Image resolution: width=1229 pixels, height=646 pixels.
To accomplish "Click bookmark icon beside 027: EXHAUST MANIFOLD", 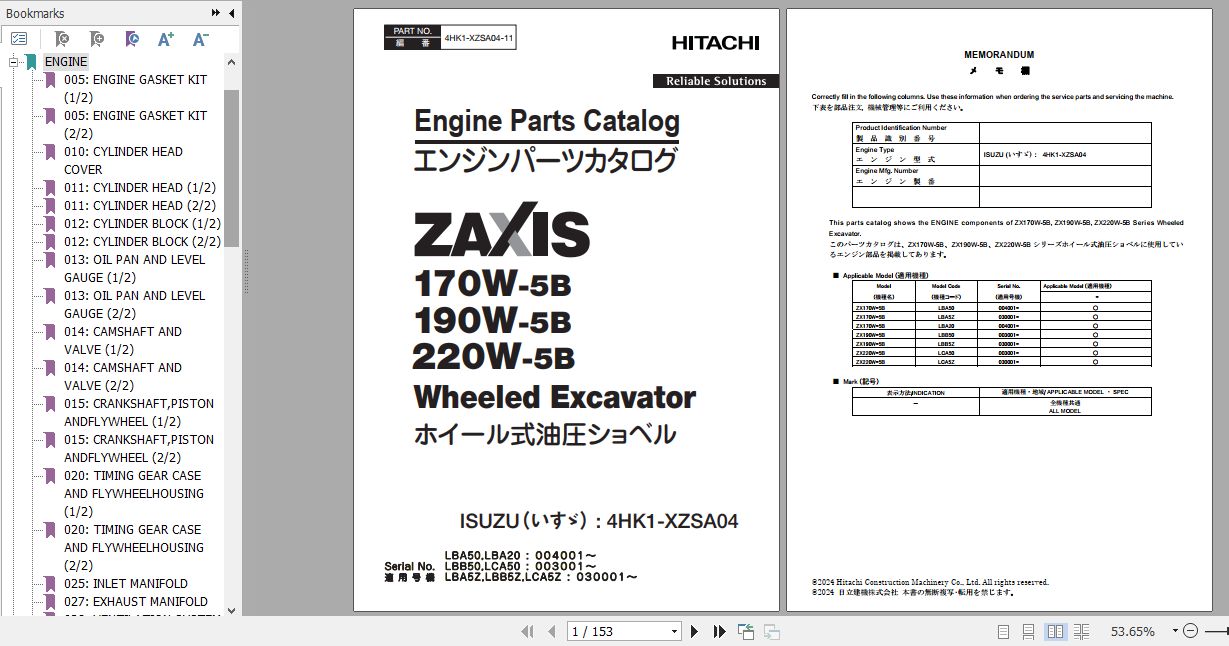I will [51, 602].
